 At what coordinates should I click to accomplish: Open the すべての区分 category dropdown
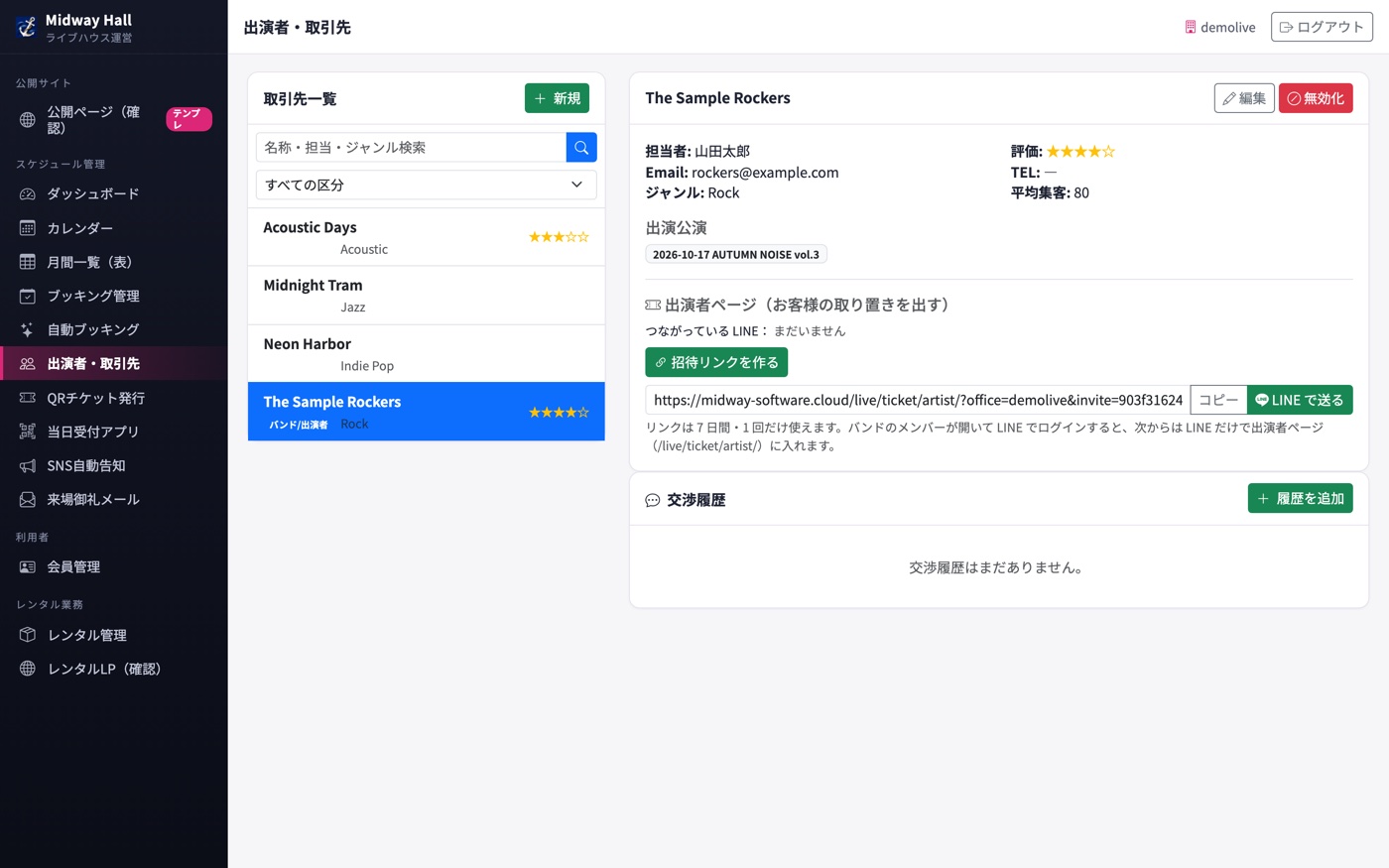tap(427, 185)
